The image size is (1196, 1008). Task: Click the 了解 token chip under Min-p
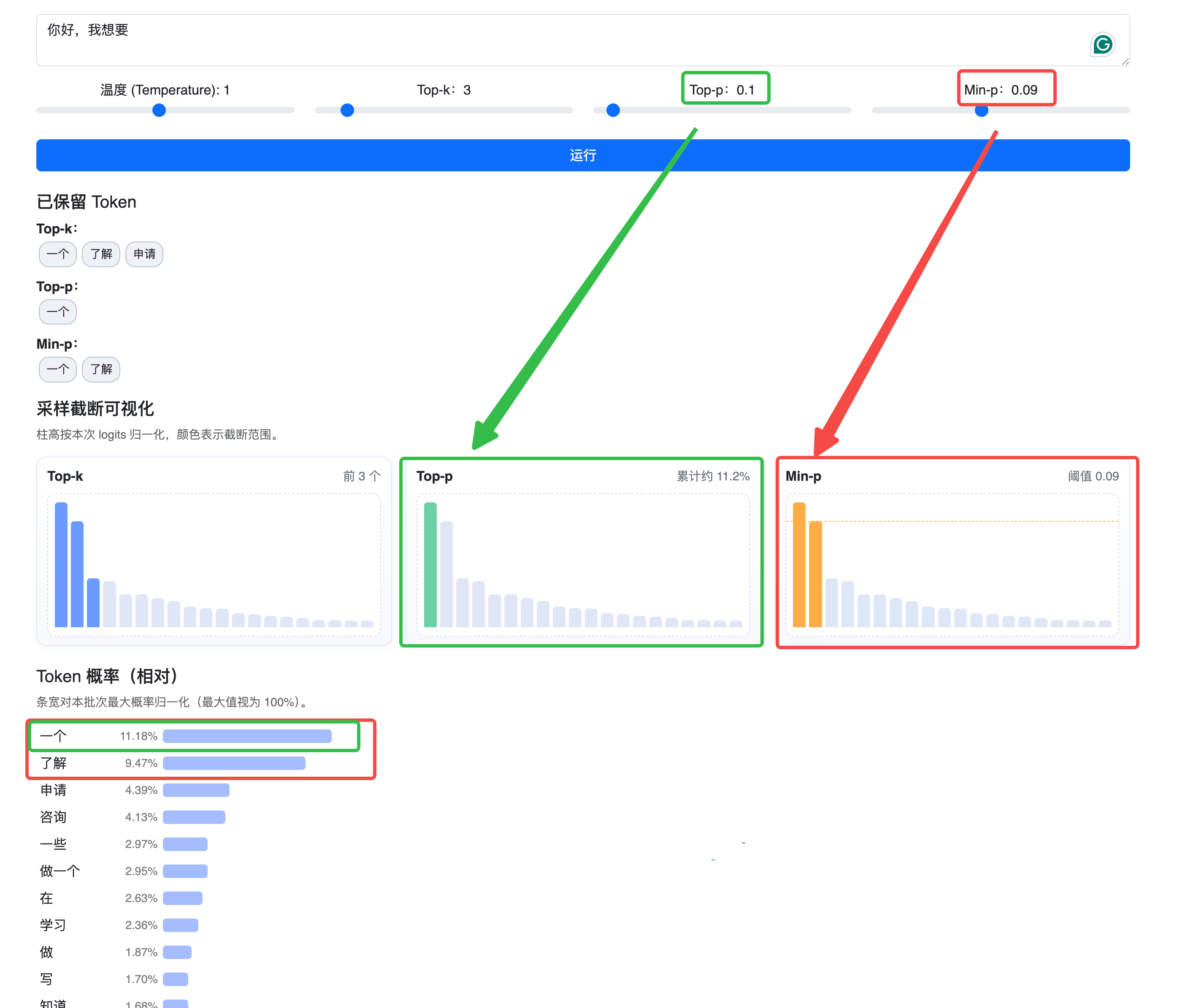(x=101, y=369)
